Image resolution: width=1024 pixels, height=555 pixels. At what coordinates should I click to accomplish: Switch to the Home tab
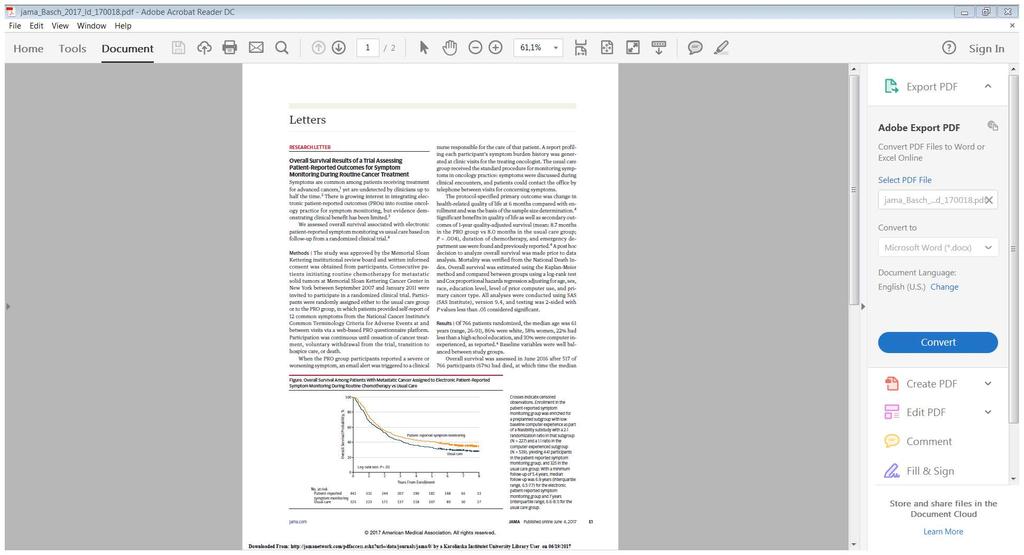[x=28, y=48]
